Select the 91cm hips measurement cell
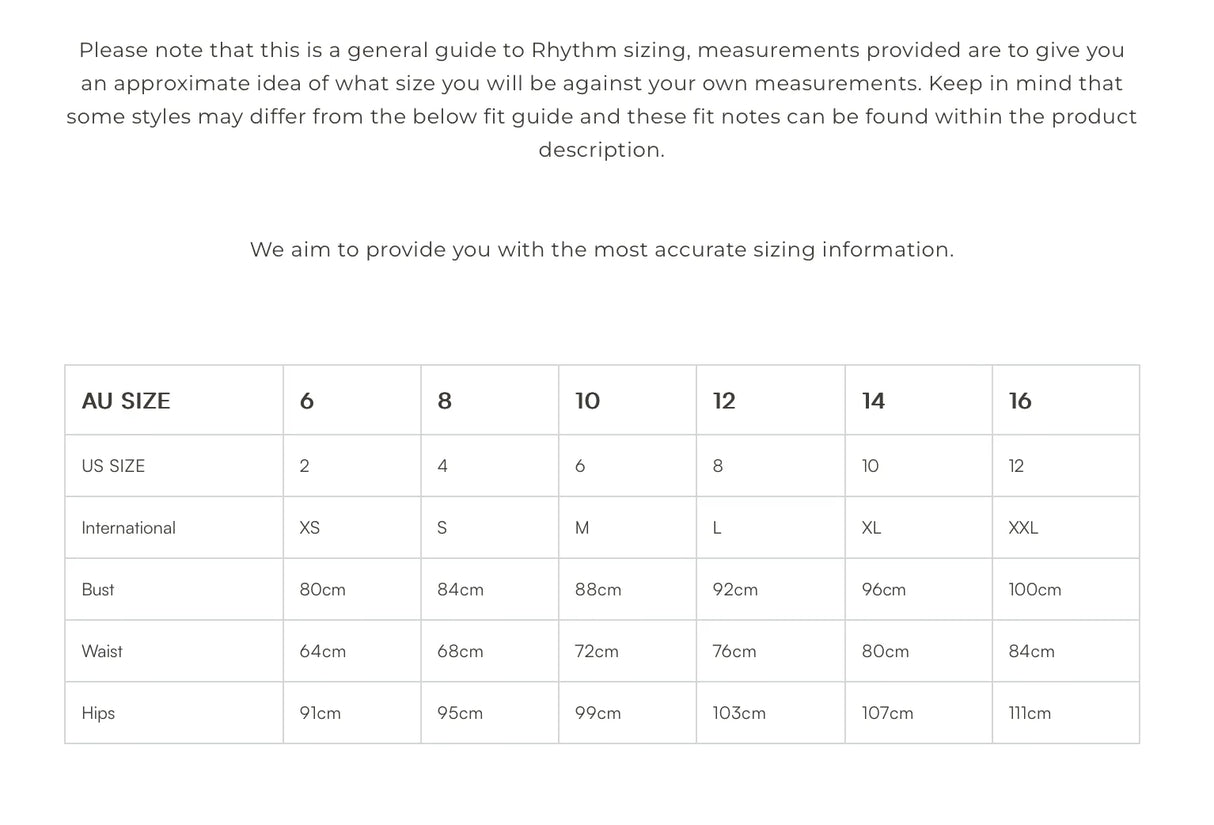The height and width of the screenshot is (825, 1214). click(320, 714)
